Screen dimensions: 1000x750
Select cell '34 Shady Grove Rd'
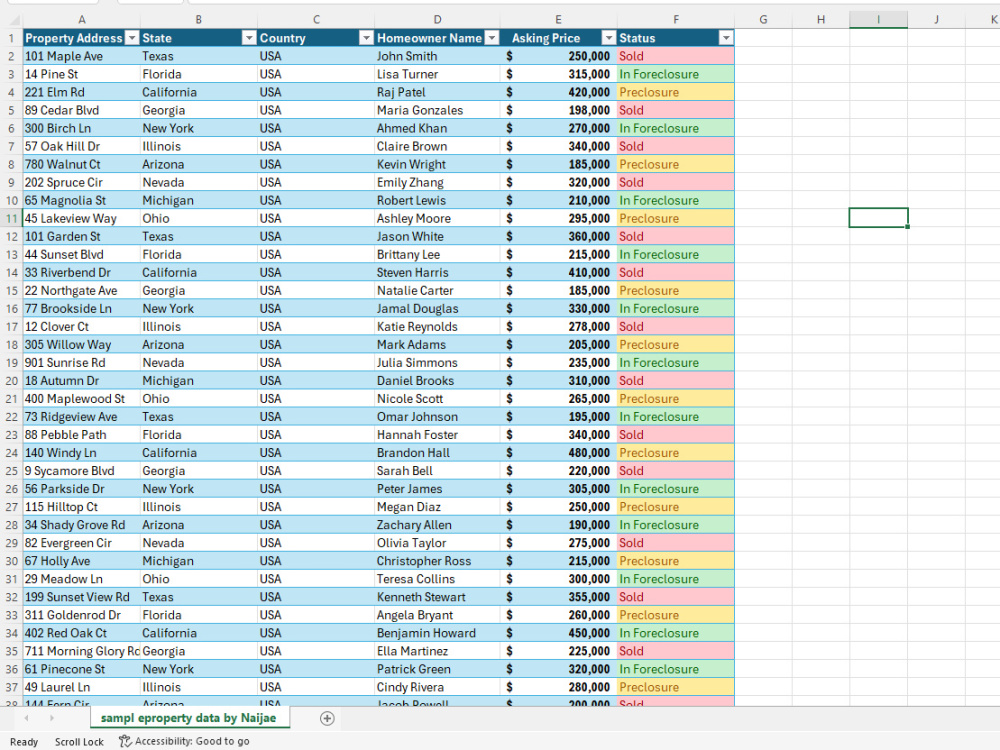point(82,525)
